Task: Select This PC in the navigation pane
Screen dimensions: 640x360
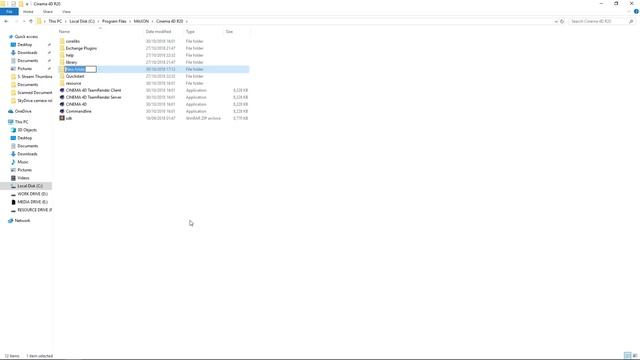Action: pyautogui.click(x=21, y=122)
